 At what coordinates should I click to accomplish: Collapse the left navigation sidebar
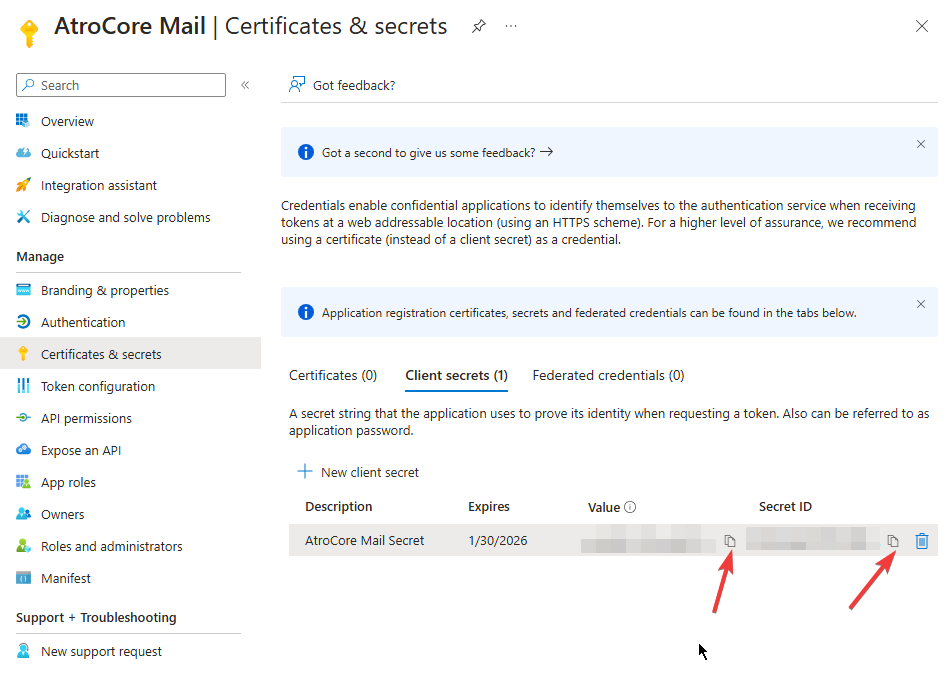(245, 85)
